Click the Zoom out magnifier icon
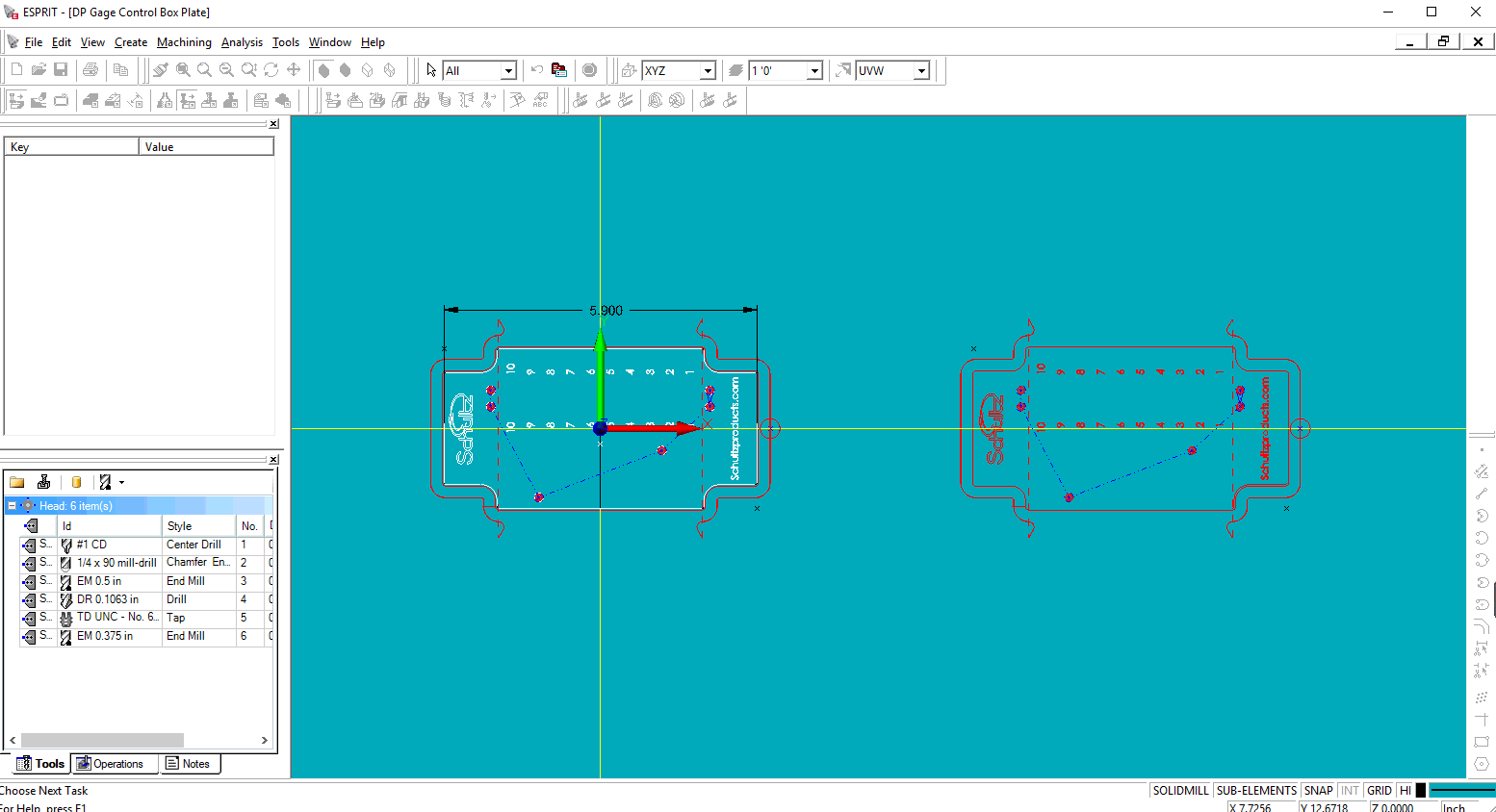The image size is (1496, 812). tap(226, 69)
